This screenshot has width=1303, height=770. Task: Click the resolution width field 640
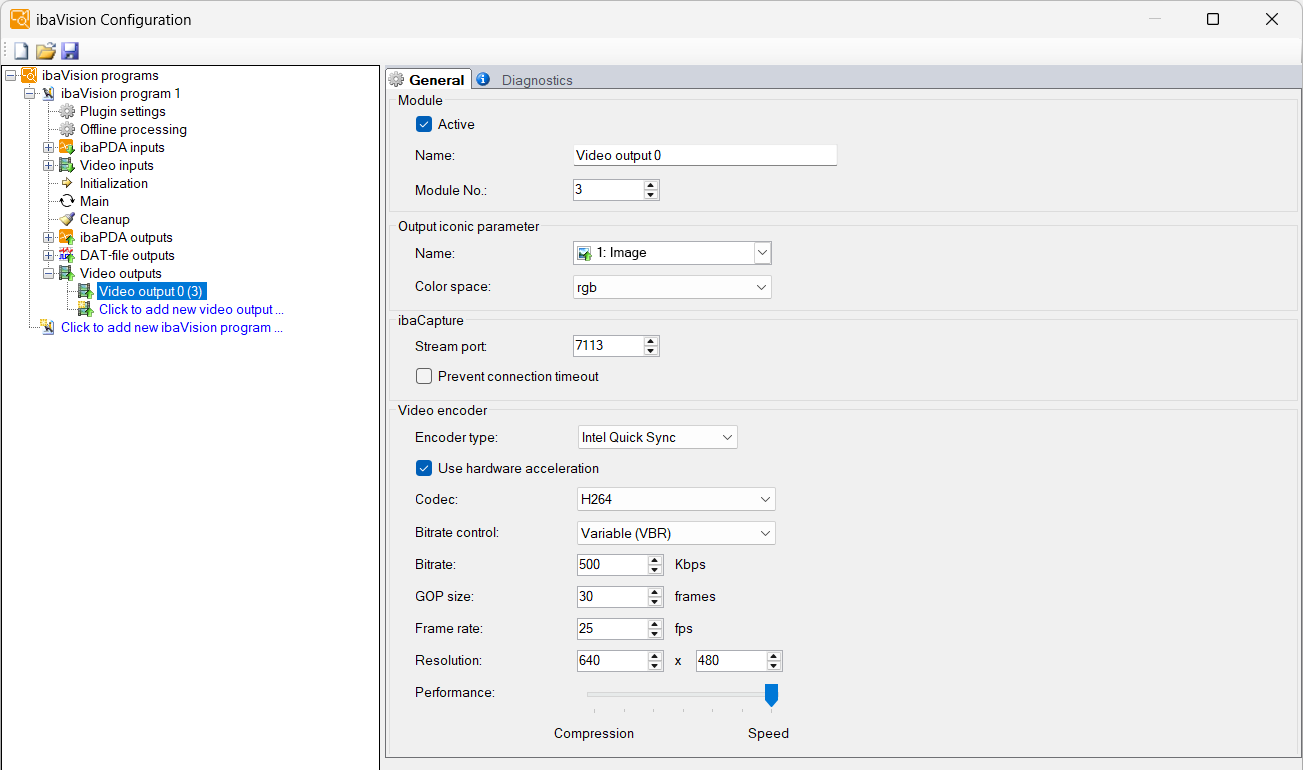(x=612, y=661)
